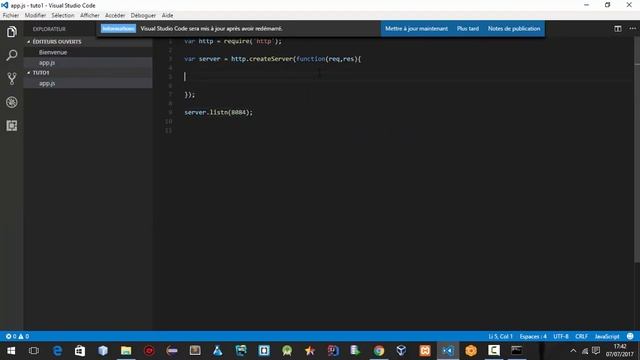The image size is (640, 360).
Task: Open the Aide menu
Action: tap(167, 16)
